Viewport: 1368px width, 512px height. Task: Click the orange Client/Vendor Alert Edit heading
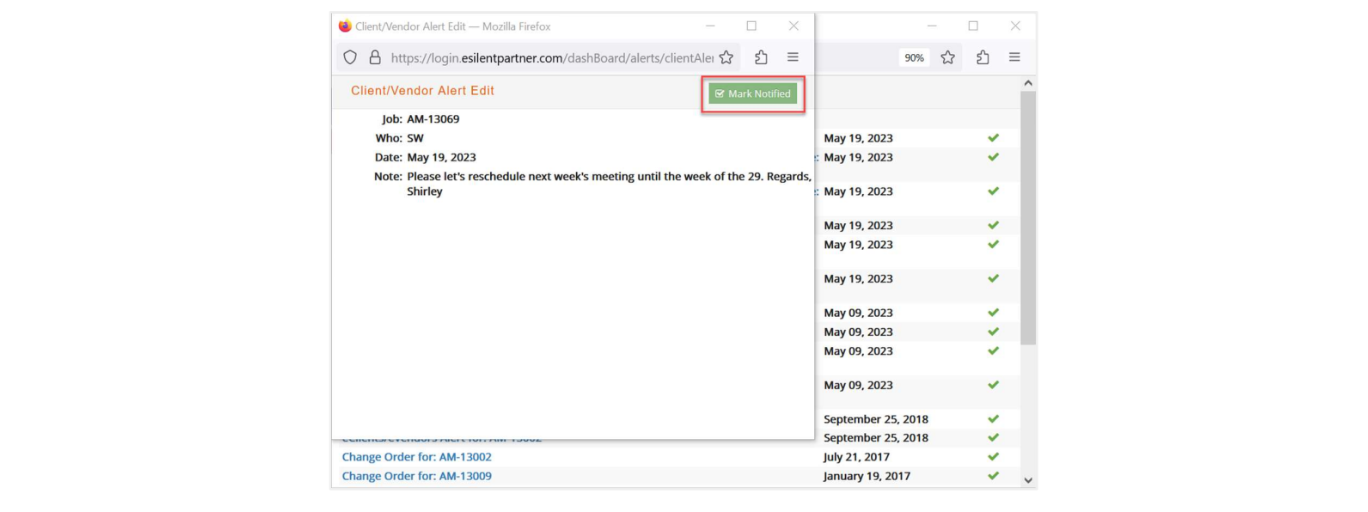[422, 91]
